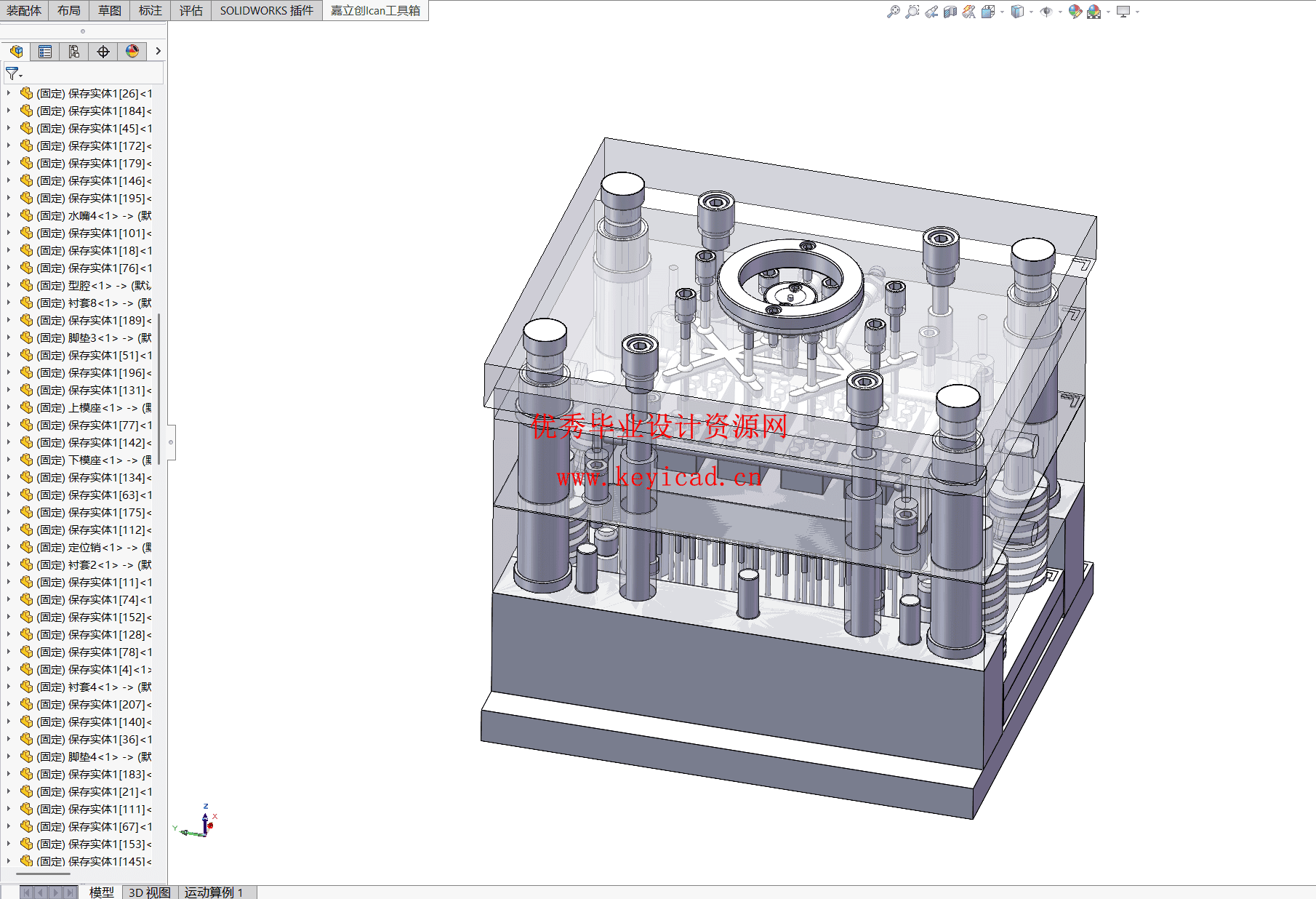Select the 运动算例 1 bottom tab
Screen dimensions: 1316x899
pos(214,892)
